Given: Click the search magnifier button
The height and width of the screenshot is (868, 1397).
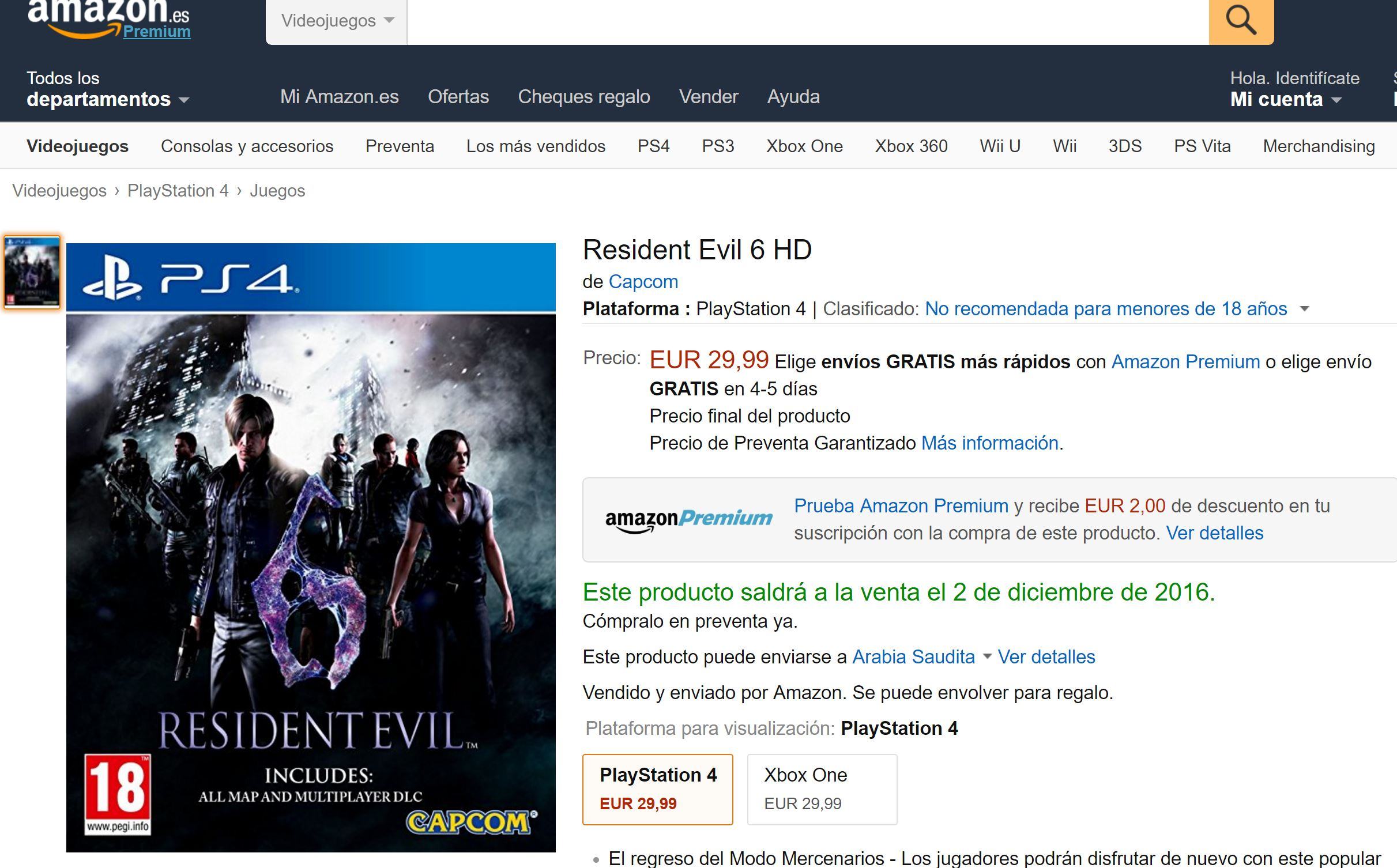Looking at the screenshot, I should 1240,21.
